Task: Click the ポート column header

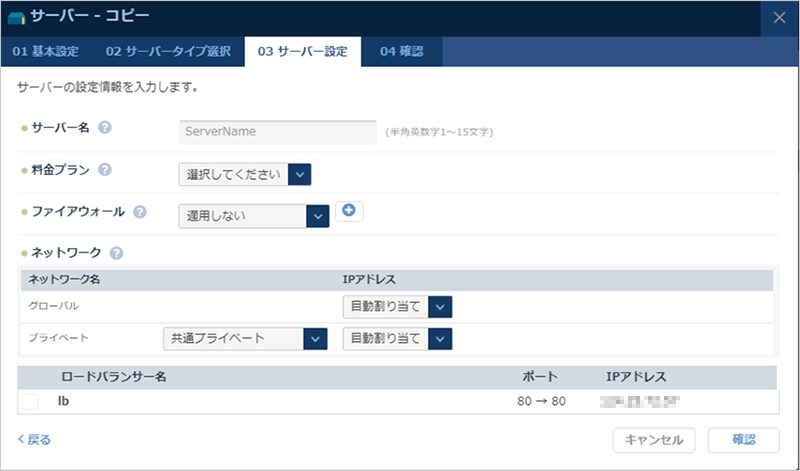Action: [540, 377]
